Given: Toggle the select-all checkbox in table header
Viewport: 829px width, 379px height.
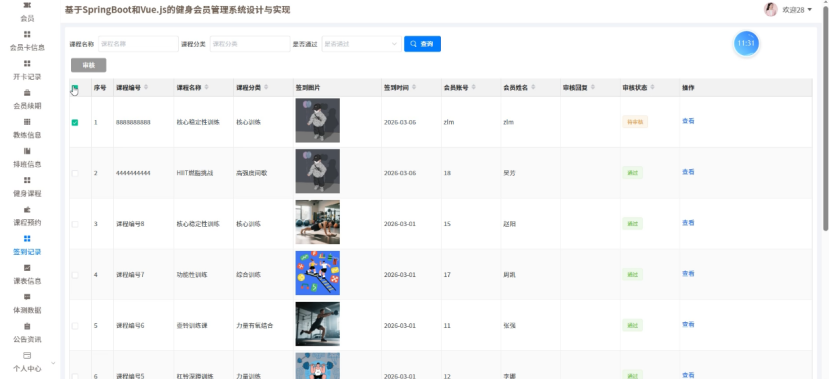Looking at the screenshot, I should click(x=75, y=88).
